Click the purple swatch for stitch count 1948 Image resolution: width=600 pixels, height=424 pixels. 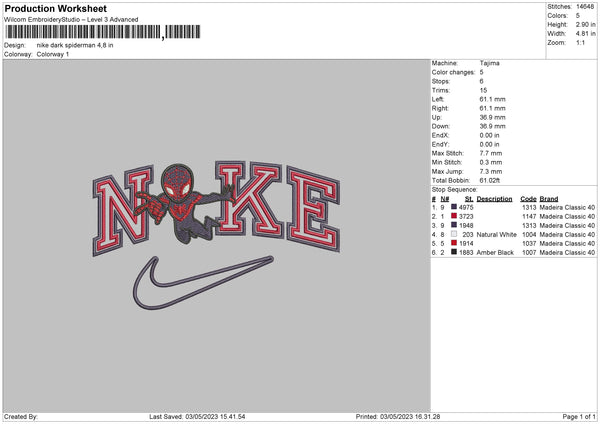(454, 225)
